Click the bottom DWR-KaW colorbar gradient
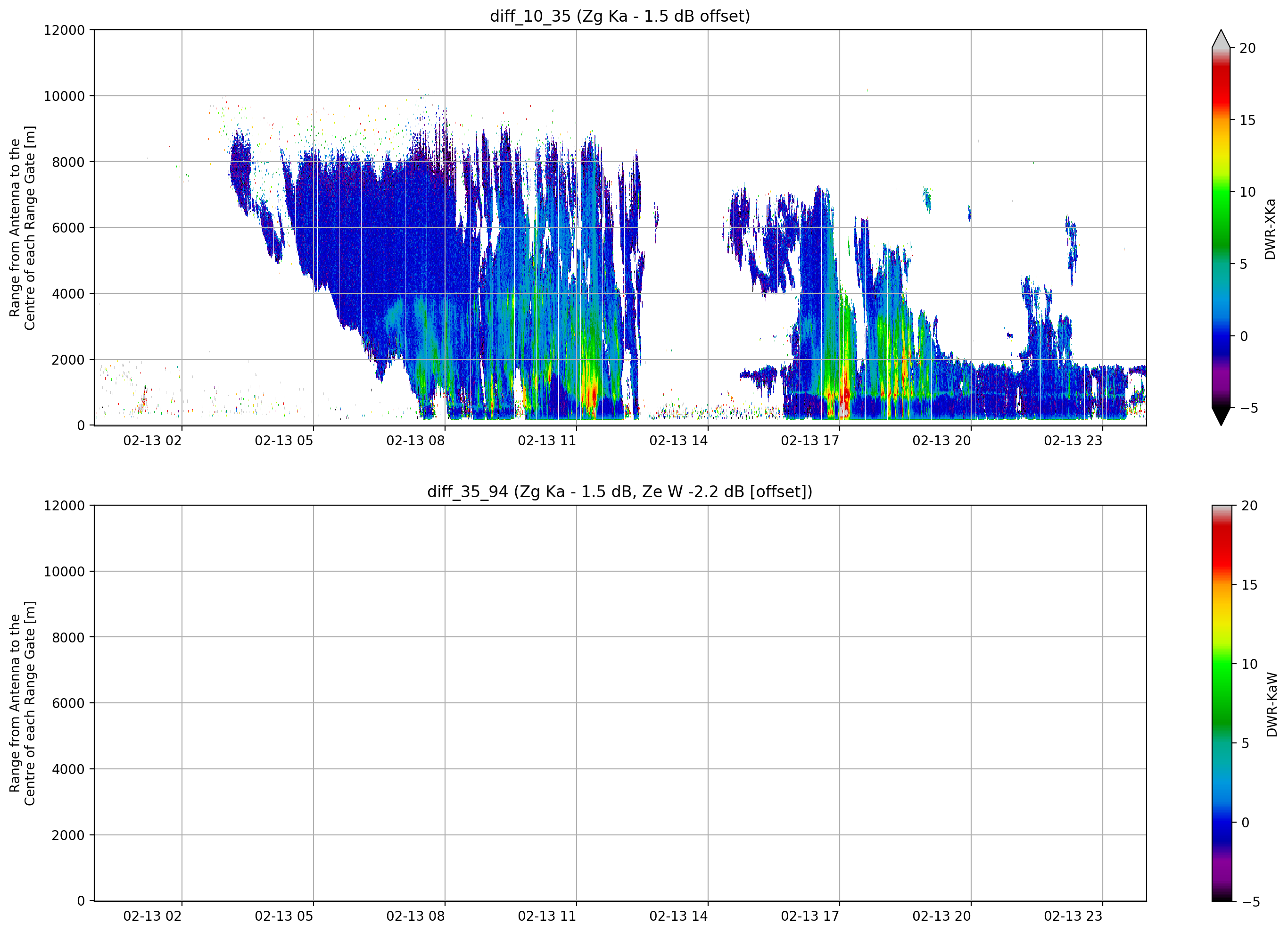This screenshot has width=1288, height=933. 1222,703
